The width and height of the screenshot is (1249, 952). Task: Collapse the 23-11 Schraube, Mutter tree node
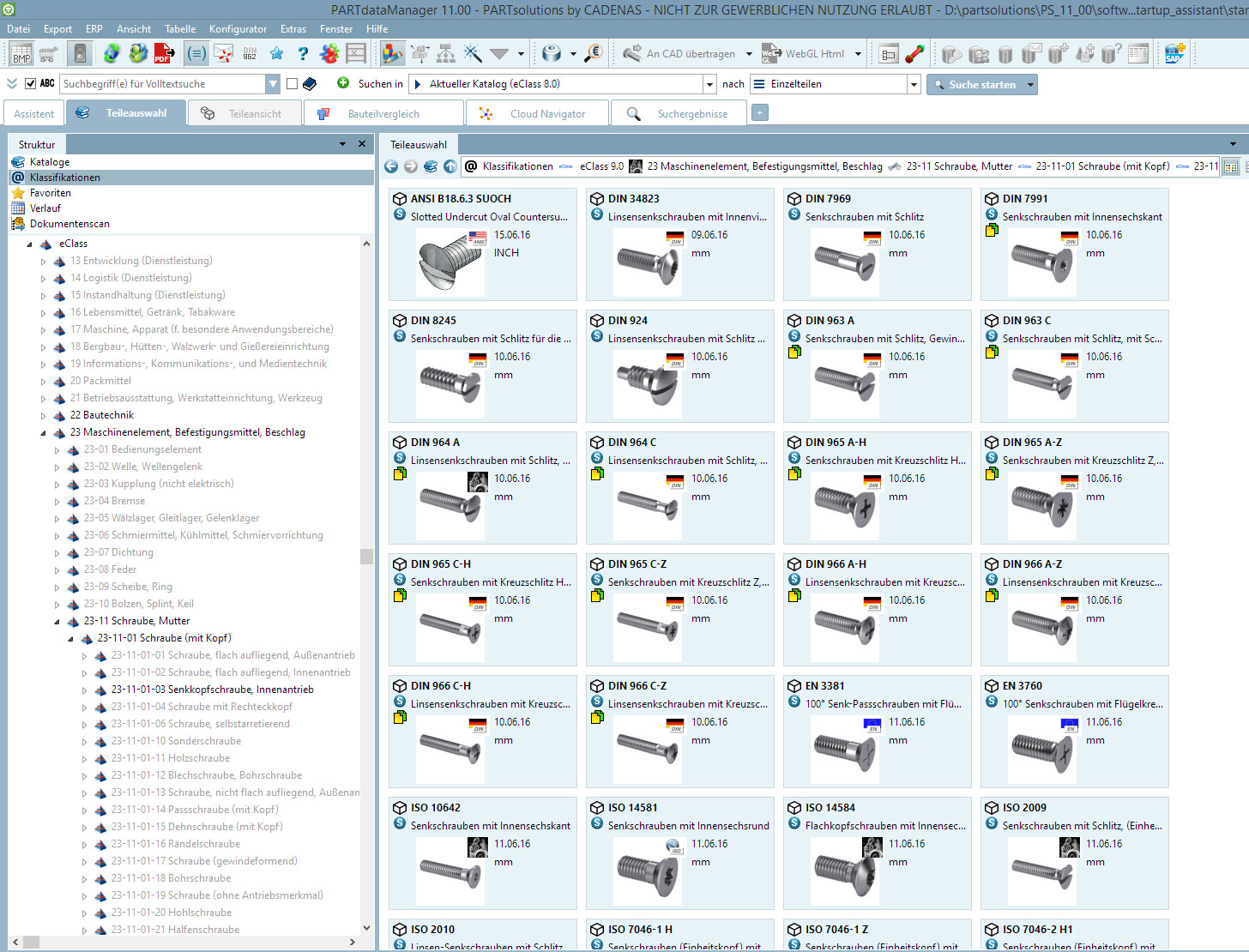(57, 622)
